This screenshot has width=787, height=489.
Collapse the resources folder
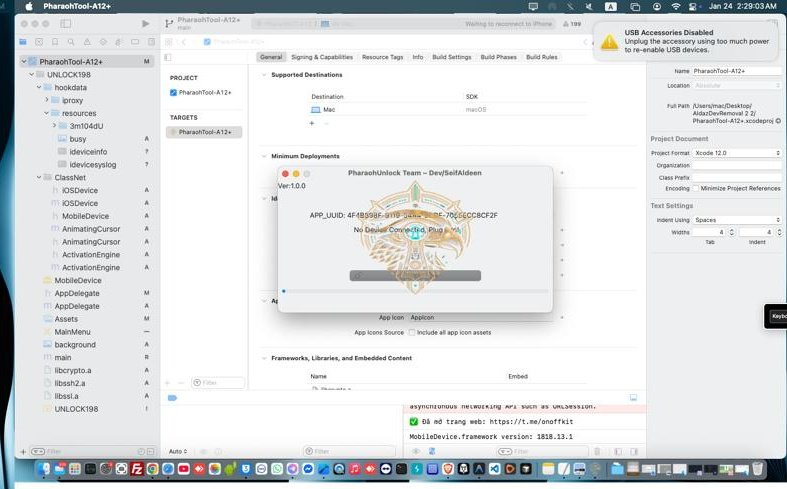[46, 113]
